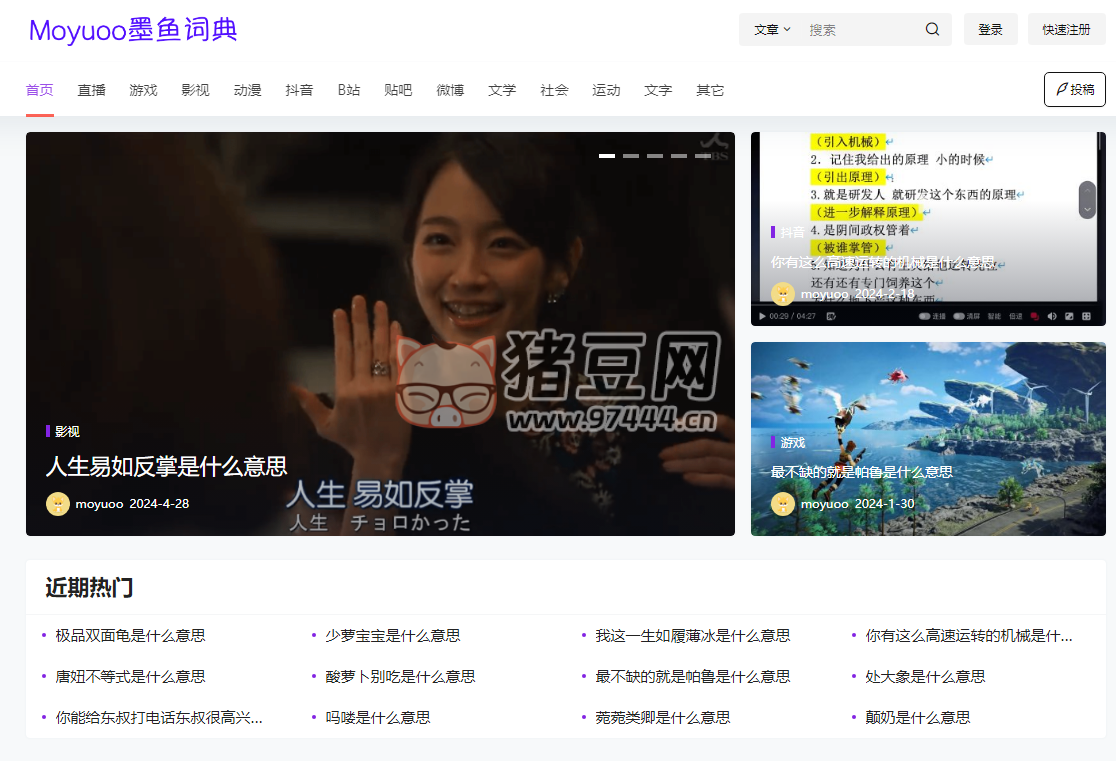Open the 抖音 section tab
Screen dimensions: 1116x761
pyautogui.click(x=299, y=89)
